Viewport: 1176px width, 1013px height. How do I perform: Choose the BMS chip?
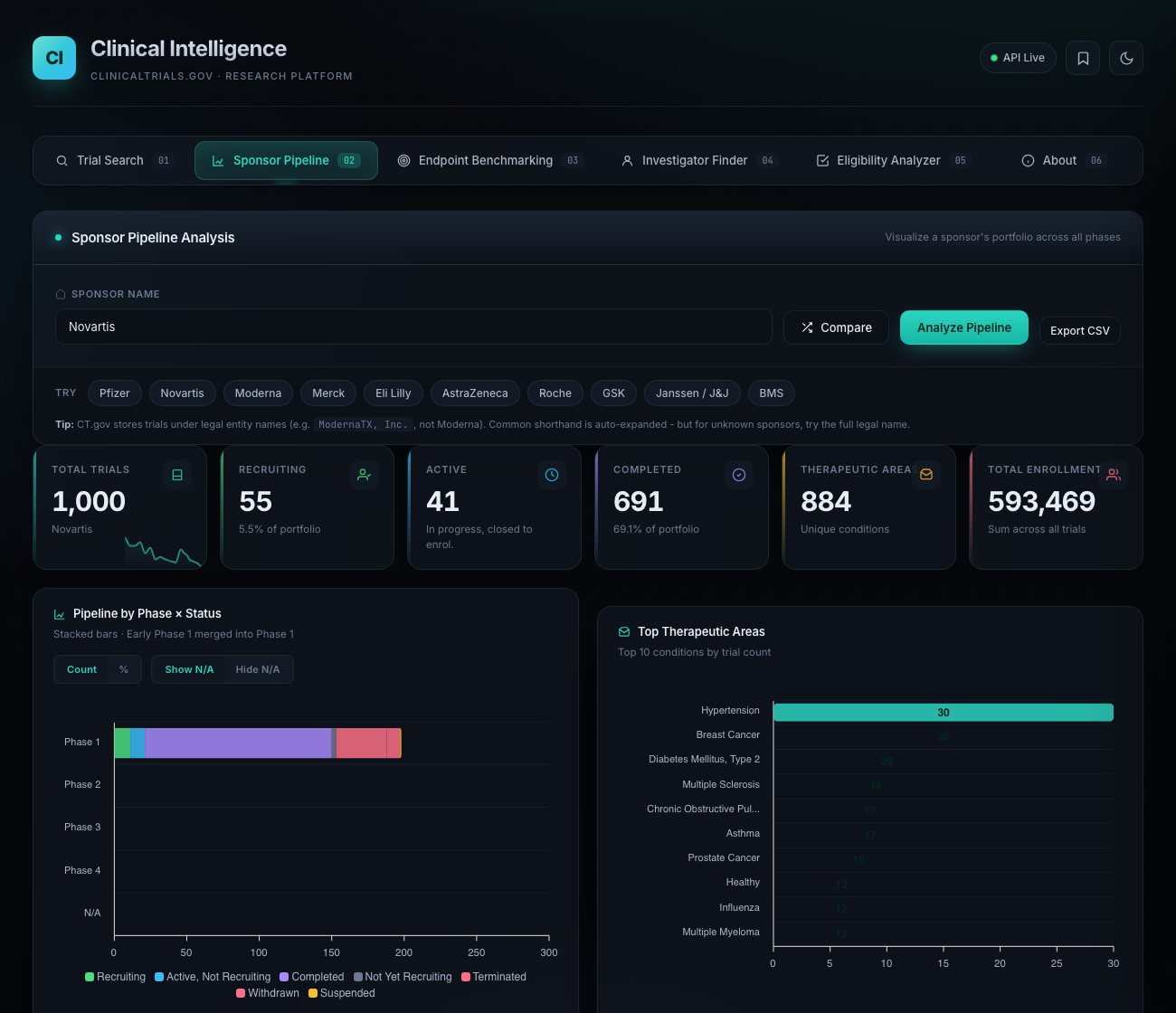click(772, 393)
